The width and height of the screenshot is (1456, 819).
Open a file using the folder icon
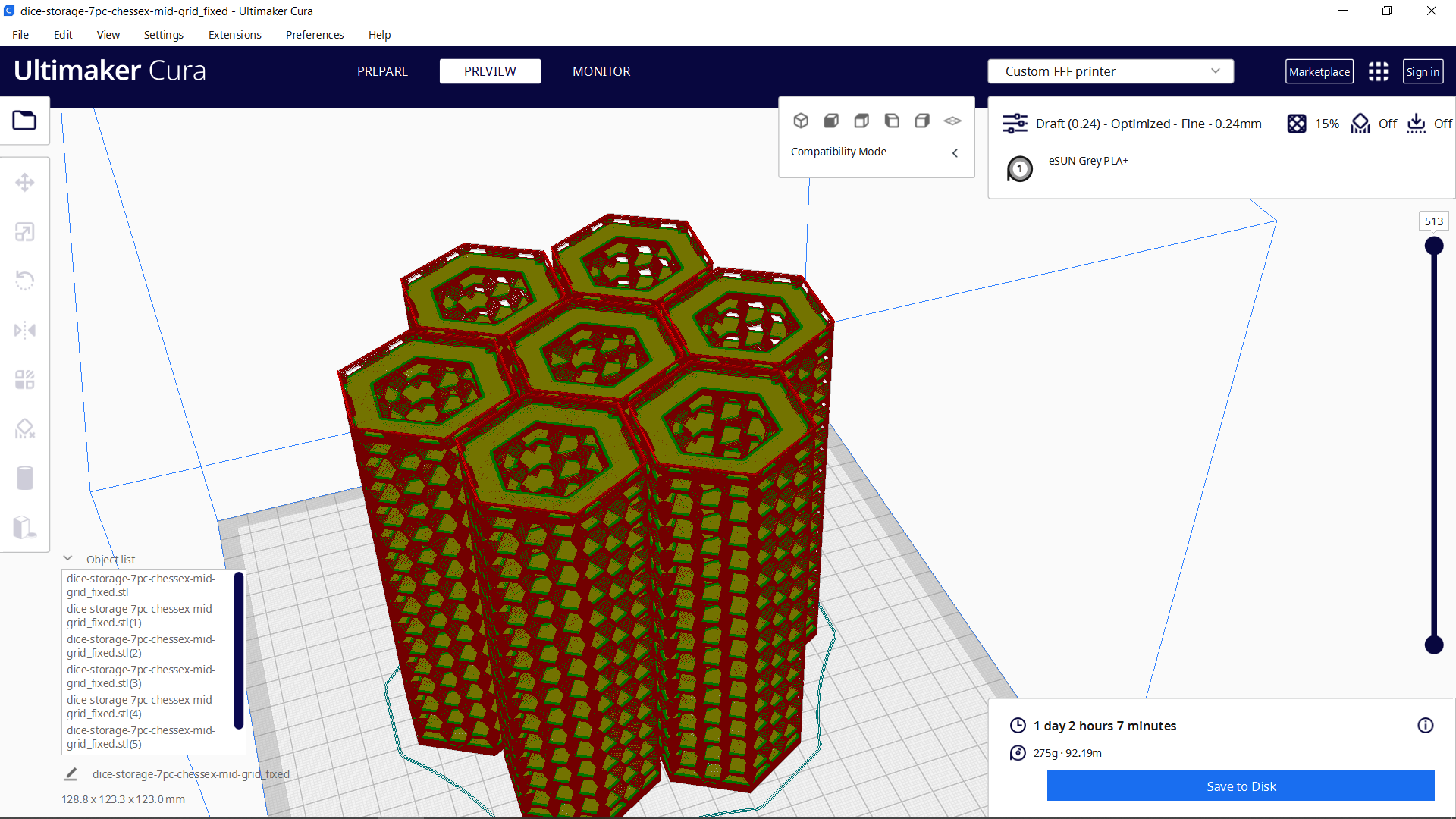25,120
